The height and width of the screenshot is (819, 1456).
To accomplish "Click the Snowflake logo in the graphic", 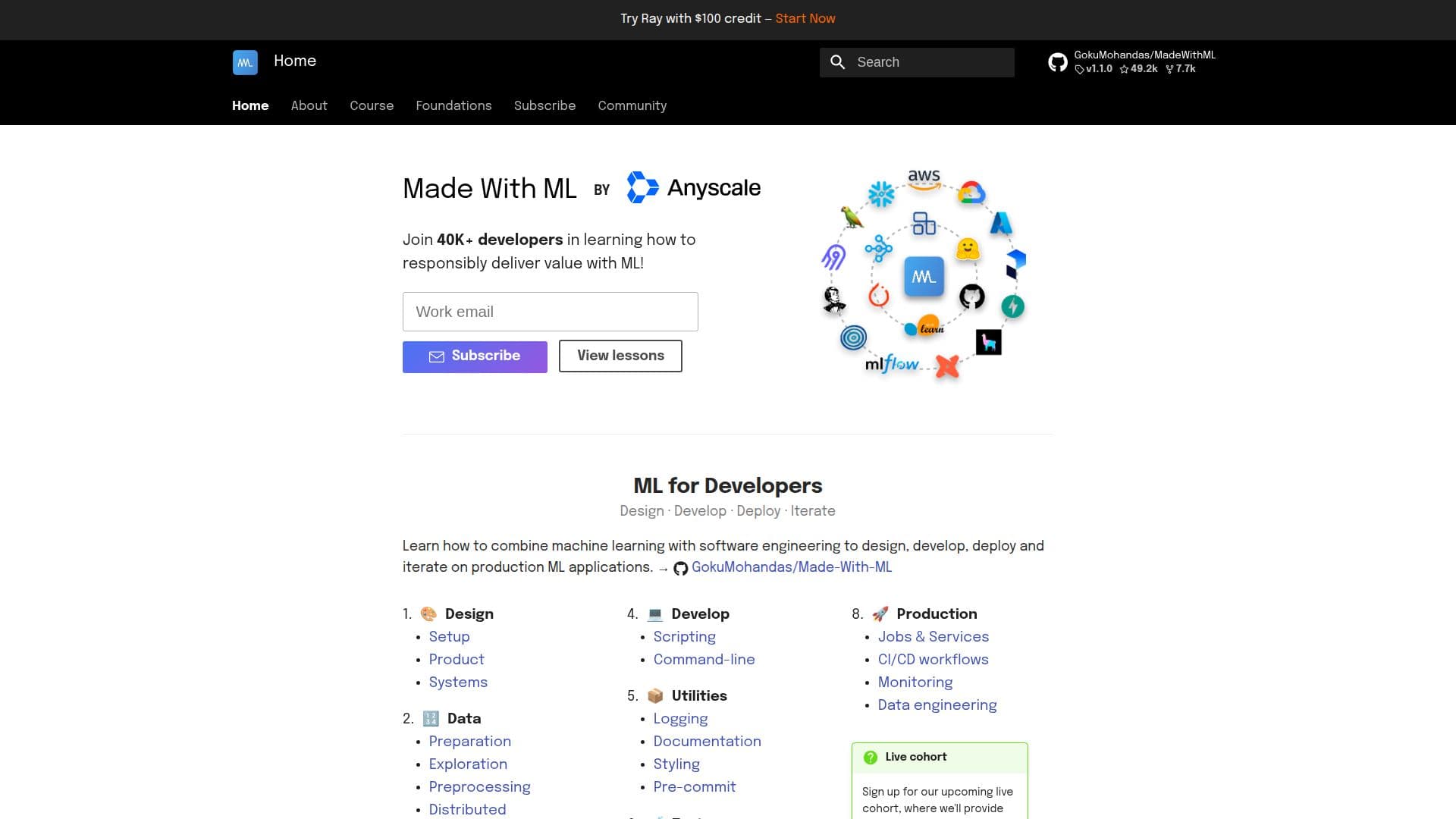I will point(881,194).
